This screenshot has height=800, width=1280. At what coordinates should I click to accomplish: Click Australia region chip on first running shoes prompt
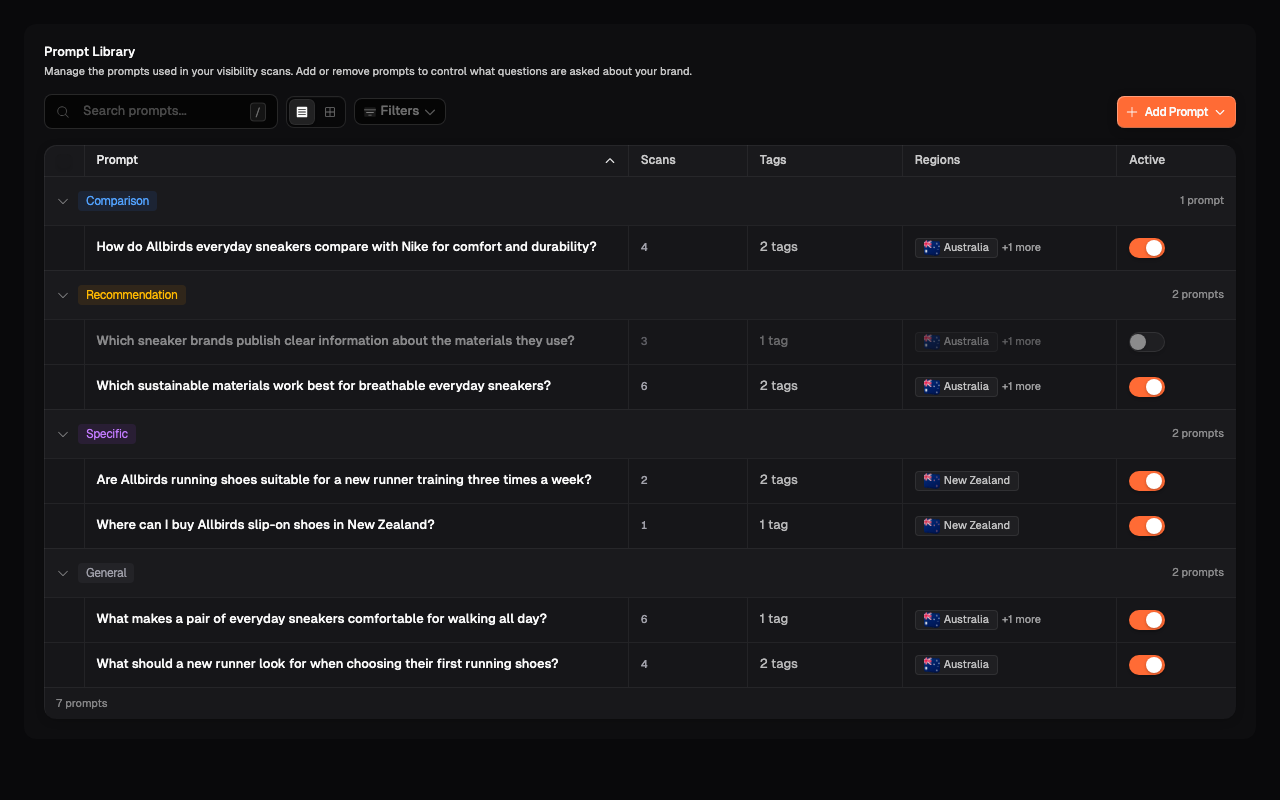click(x=956, y=665)
